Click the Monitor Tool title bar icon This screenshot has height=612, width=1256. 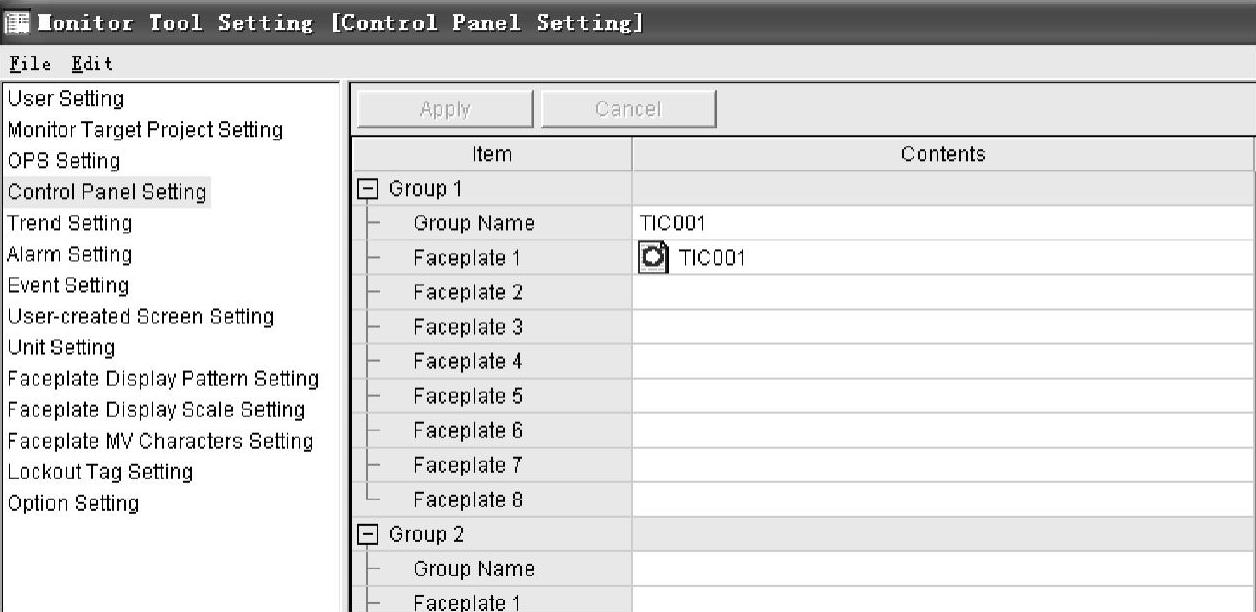coord(17,22)
